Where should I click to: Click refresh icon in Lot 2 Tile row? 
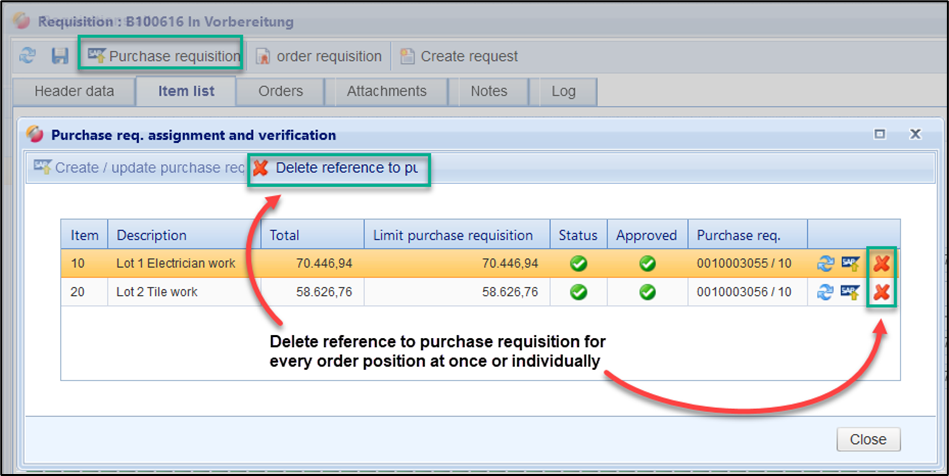click(x=825, y=292)
